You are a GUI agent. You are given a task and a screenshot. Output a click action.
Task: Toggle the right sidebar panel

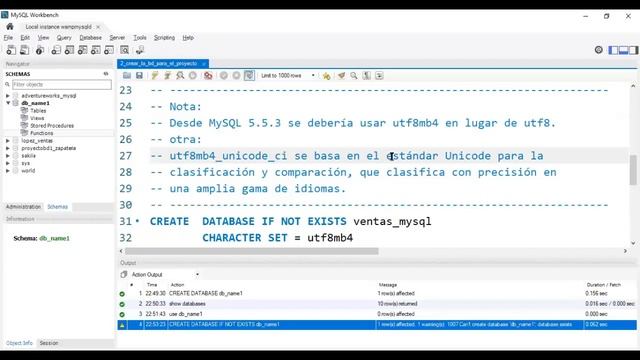pos(633,50)
